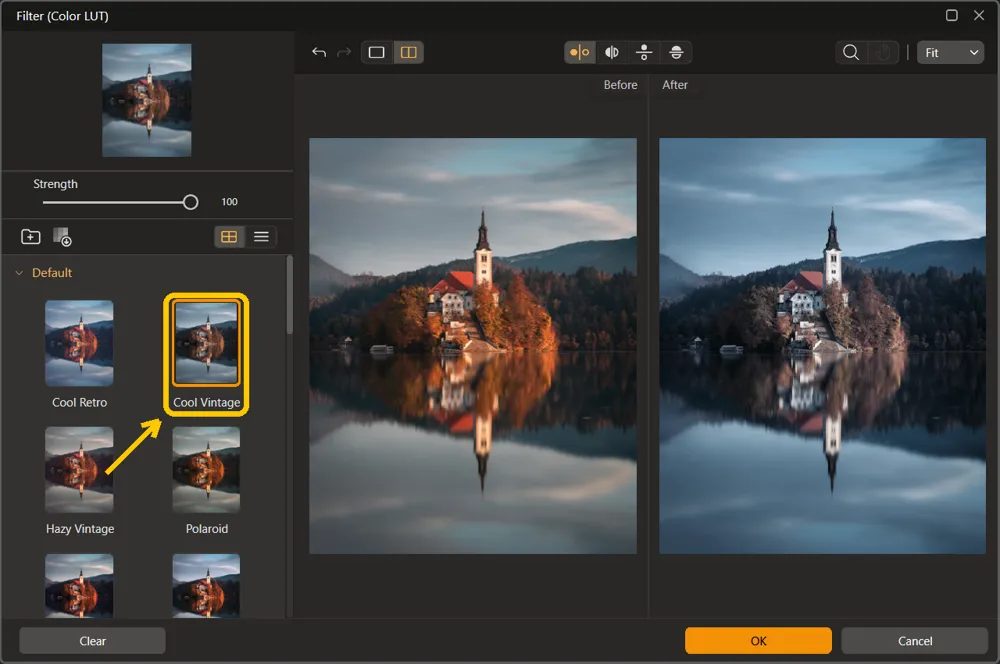Screen dimensions: 1000x664
Task: Click the After label
Action: pyautogui.click(x=675, y=85)
